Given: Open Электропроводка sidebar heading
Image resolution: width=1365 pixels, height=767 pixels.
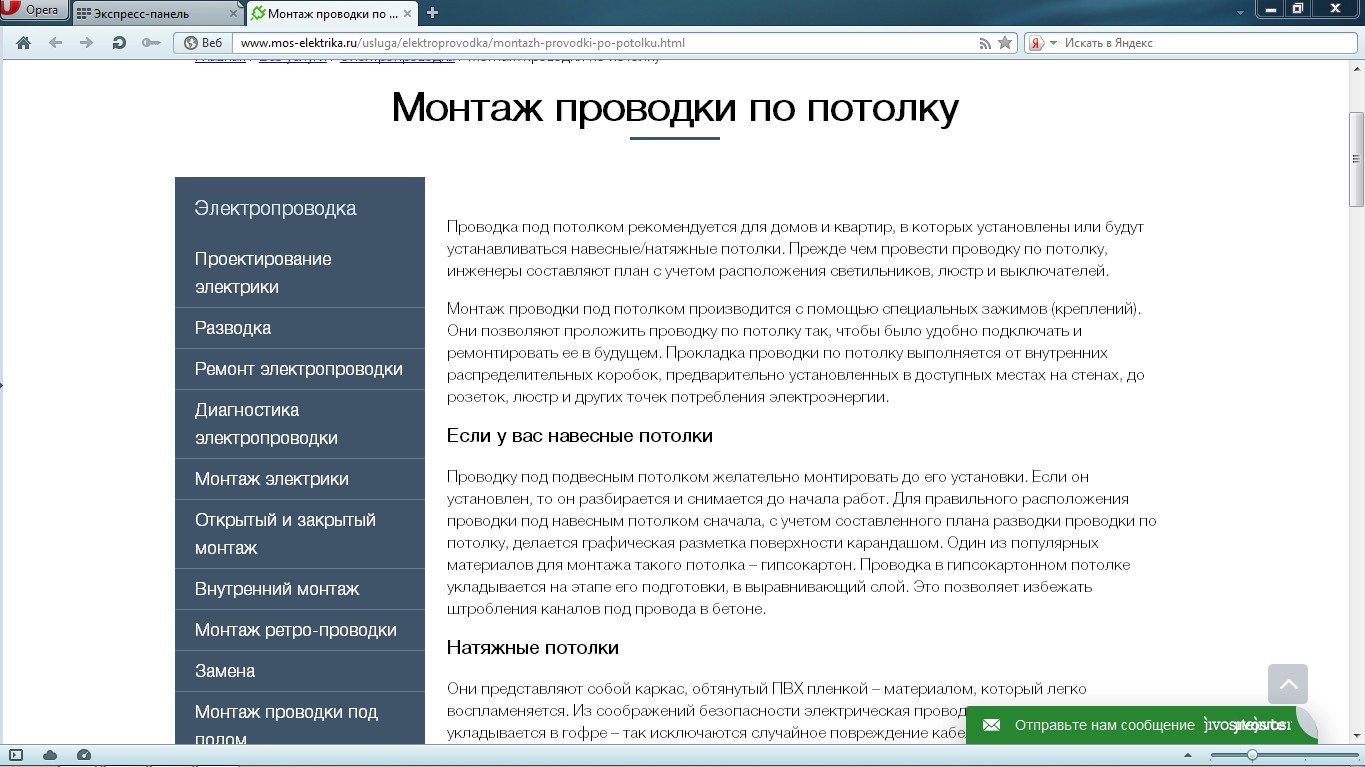Looking at the screenshot, I should (x=275, y=208).
